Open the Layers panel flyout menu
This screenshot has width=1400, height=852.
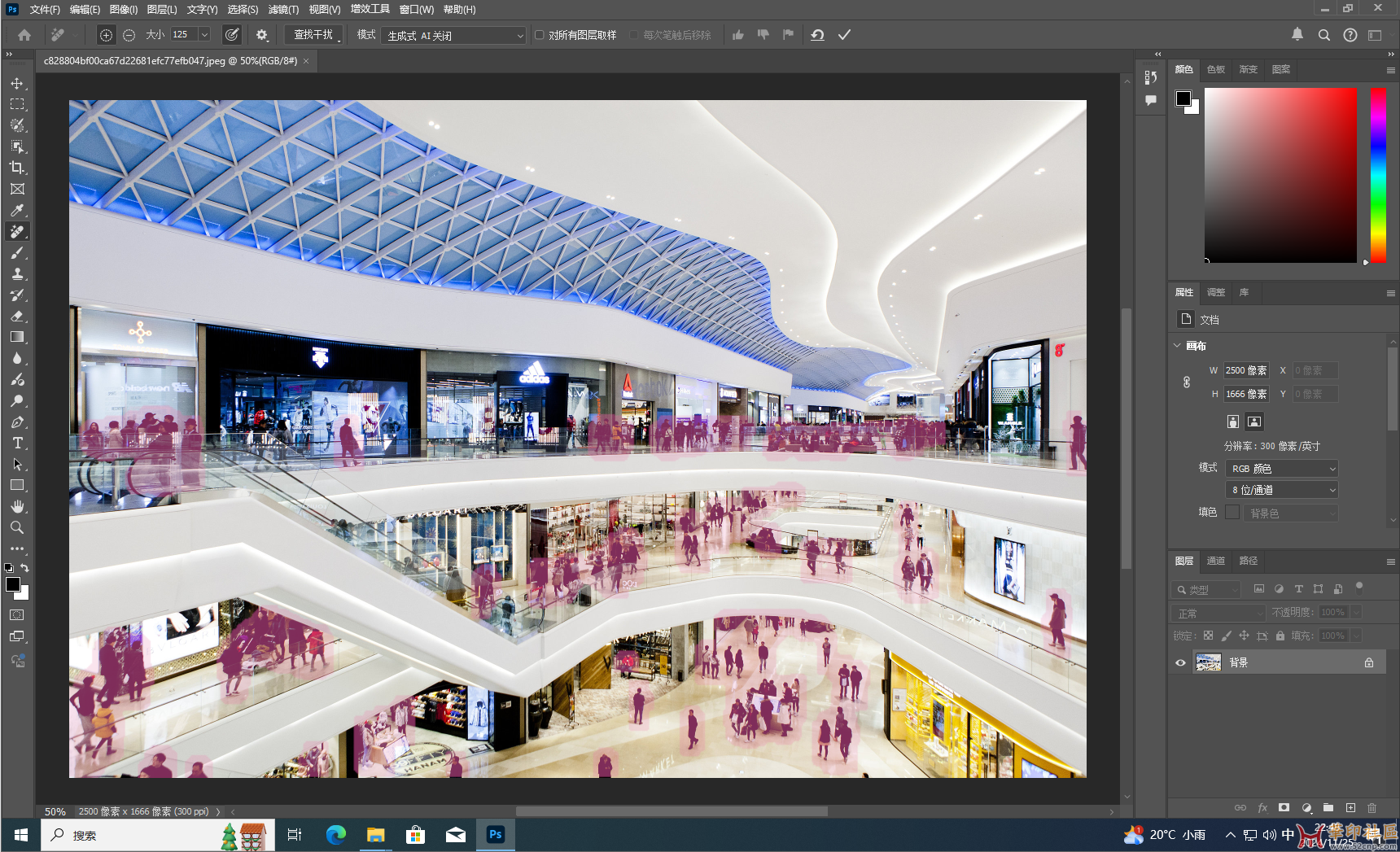1390,561
